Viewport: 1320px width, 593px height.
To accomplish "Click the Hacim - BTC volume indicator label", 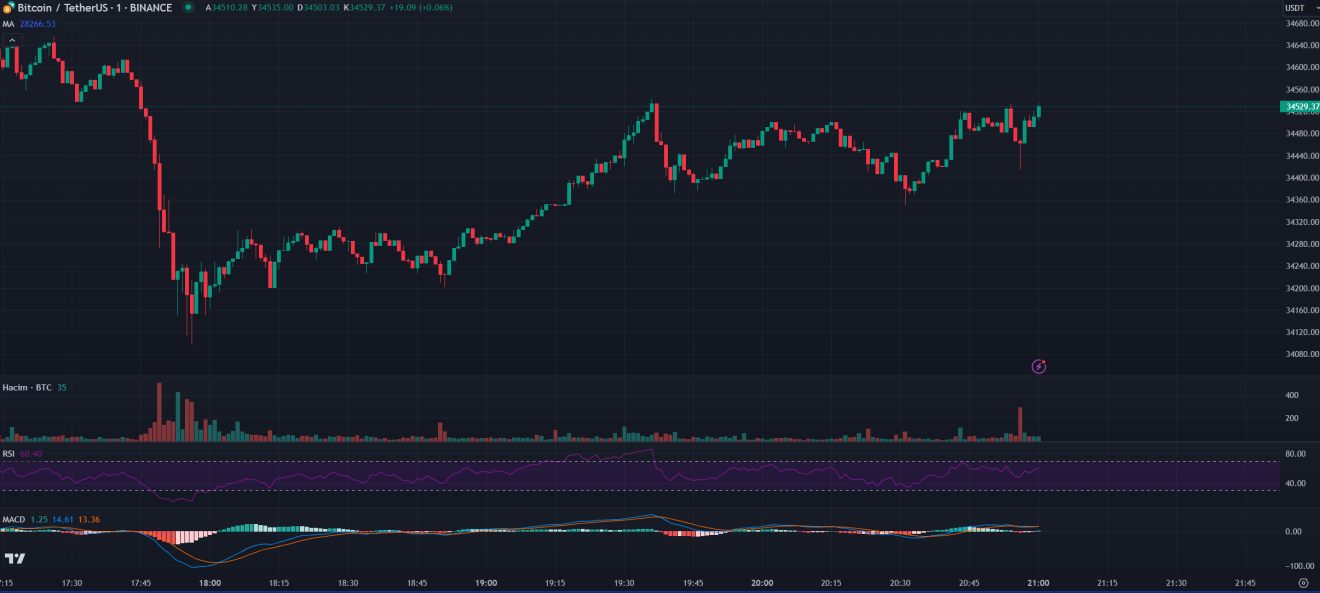I will click(27, 387).
